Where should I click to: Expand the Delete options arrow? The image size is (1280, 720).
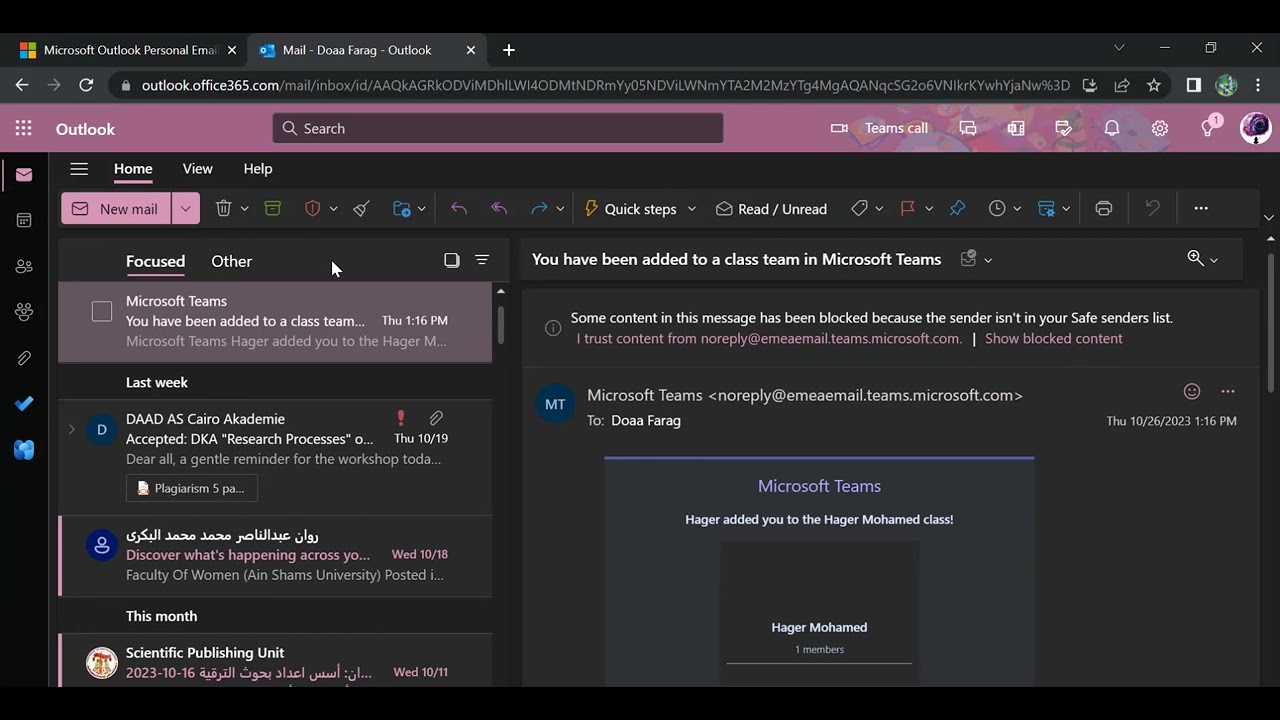pos(244,208)
